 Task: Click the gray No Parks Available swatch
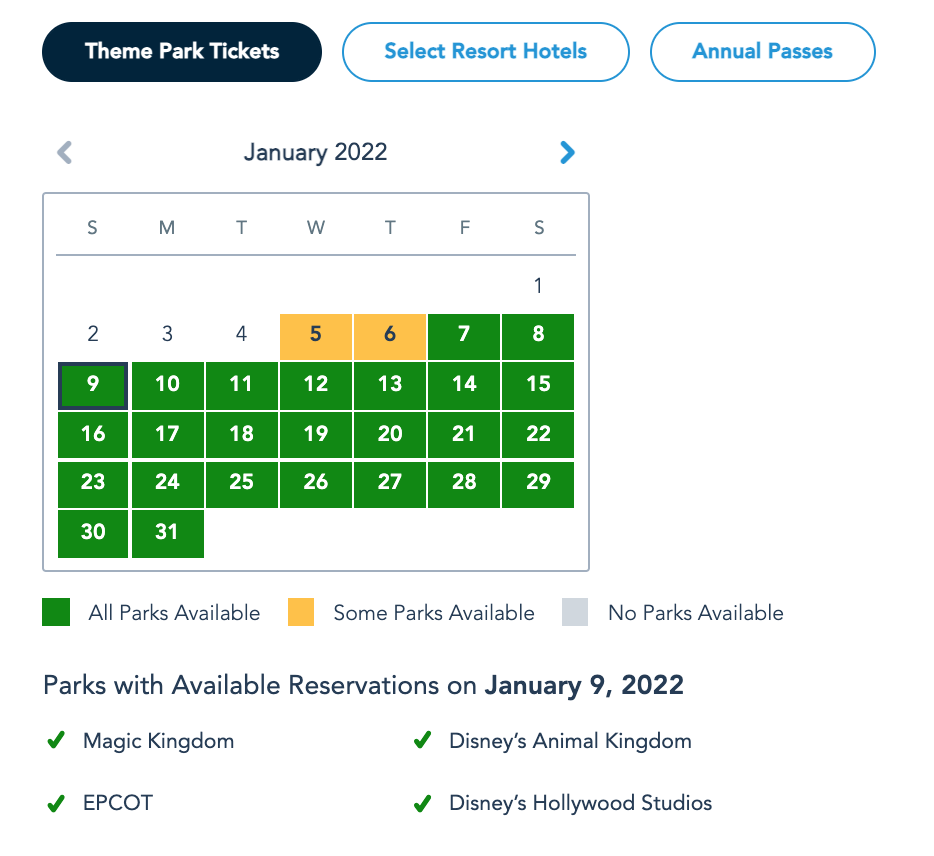(575, 612)
